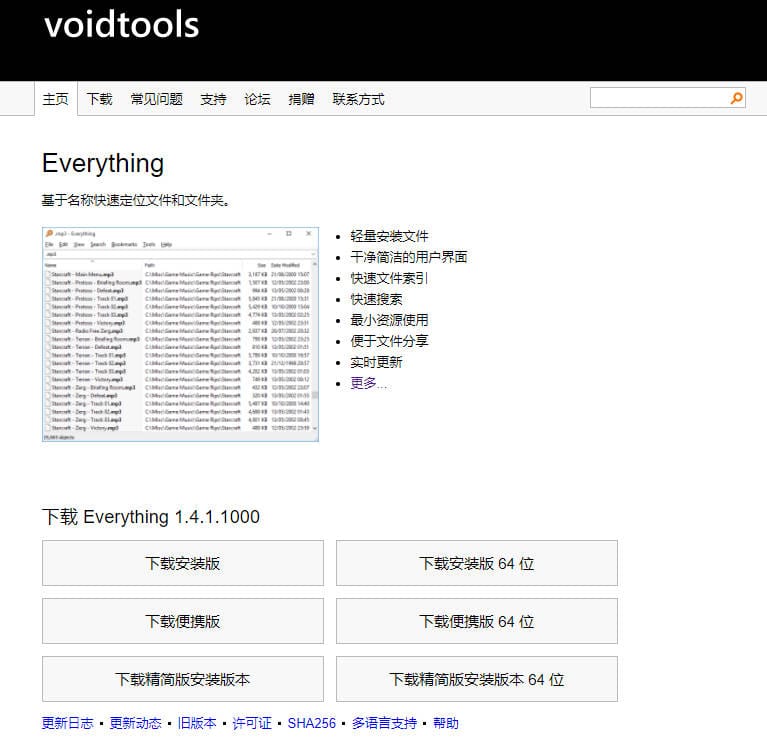This screenshot has width=767, height=740.
Task: Click the text 基于名称快速定位文件和文件夹。
Action: pos(135,200)
